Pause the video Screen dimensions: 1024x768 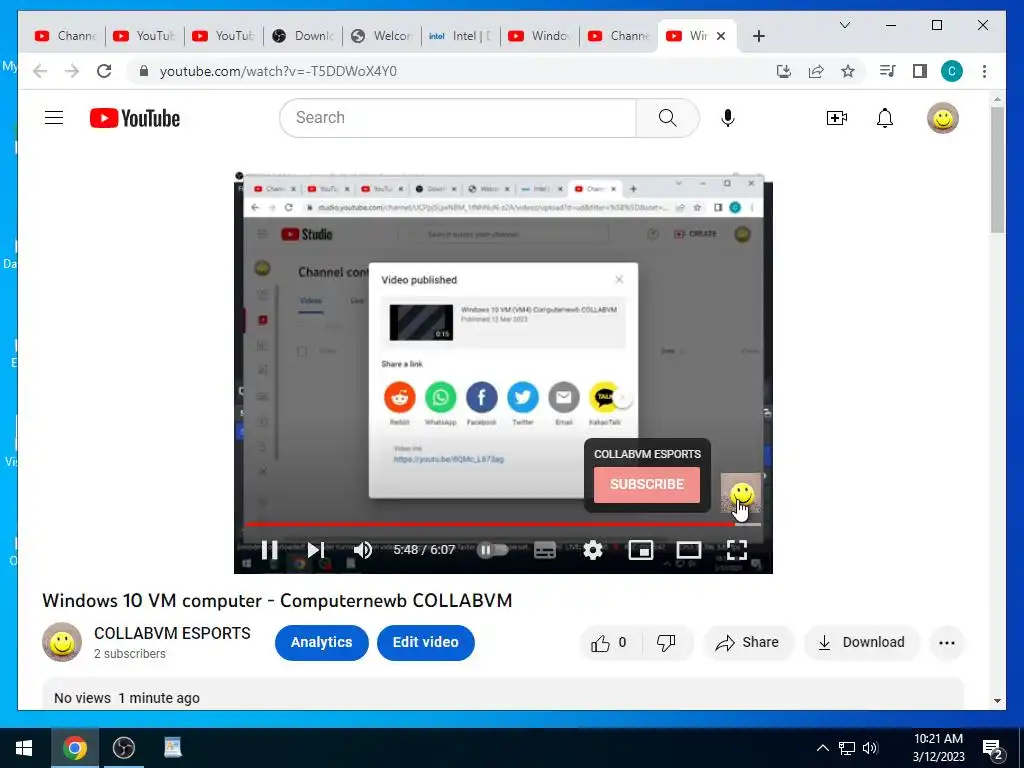coord(269,550)
